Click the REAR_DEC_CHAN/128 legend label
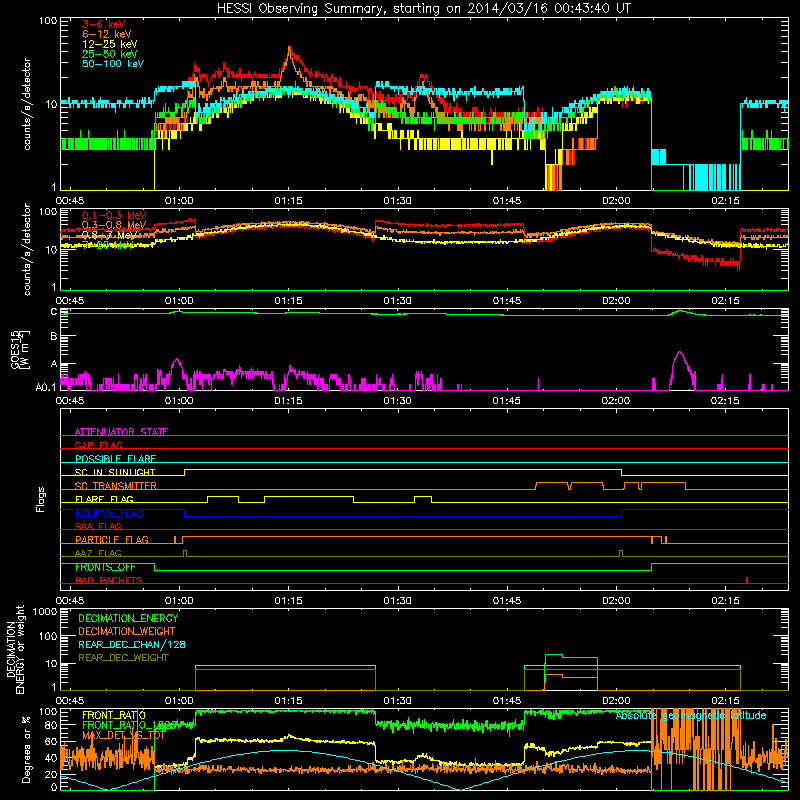 tap(132, 644)
